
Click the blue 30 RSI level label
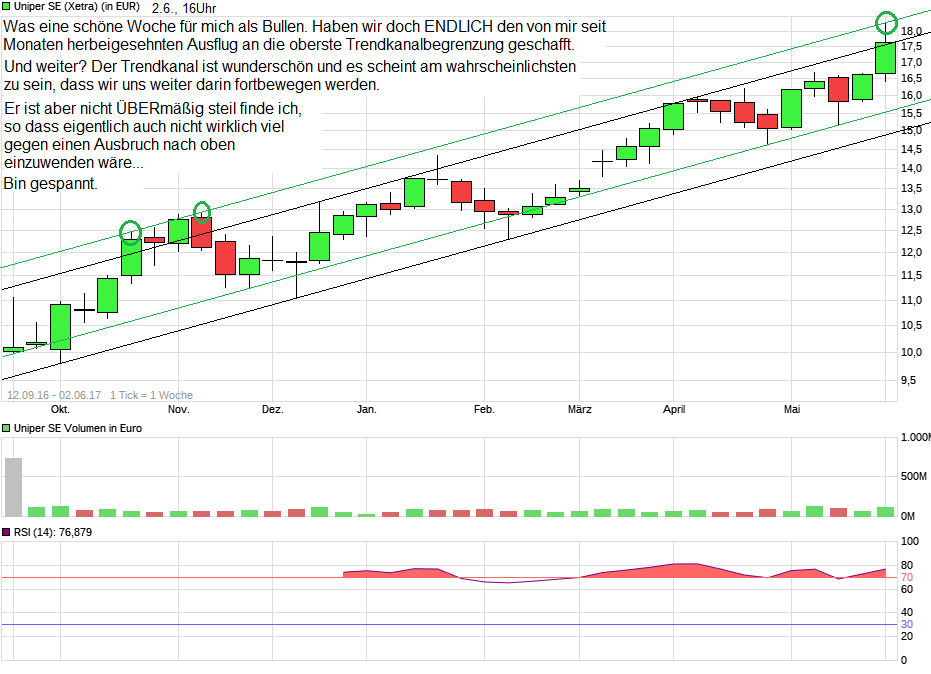pyautogui.click(x=907, y=624)
